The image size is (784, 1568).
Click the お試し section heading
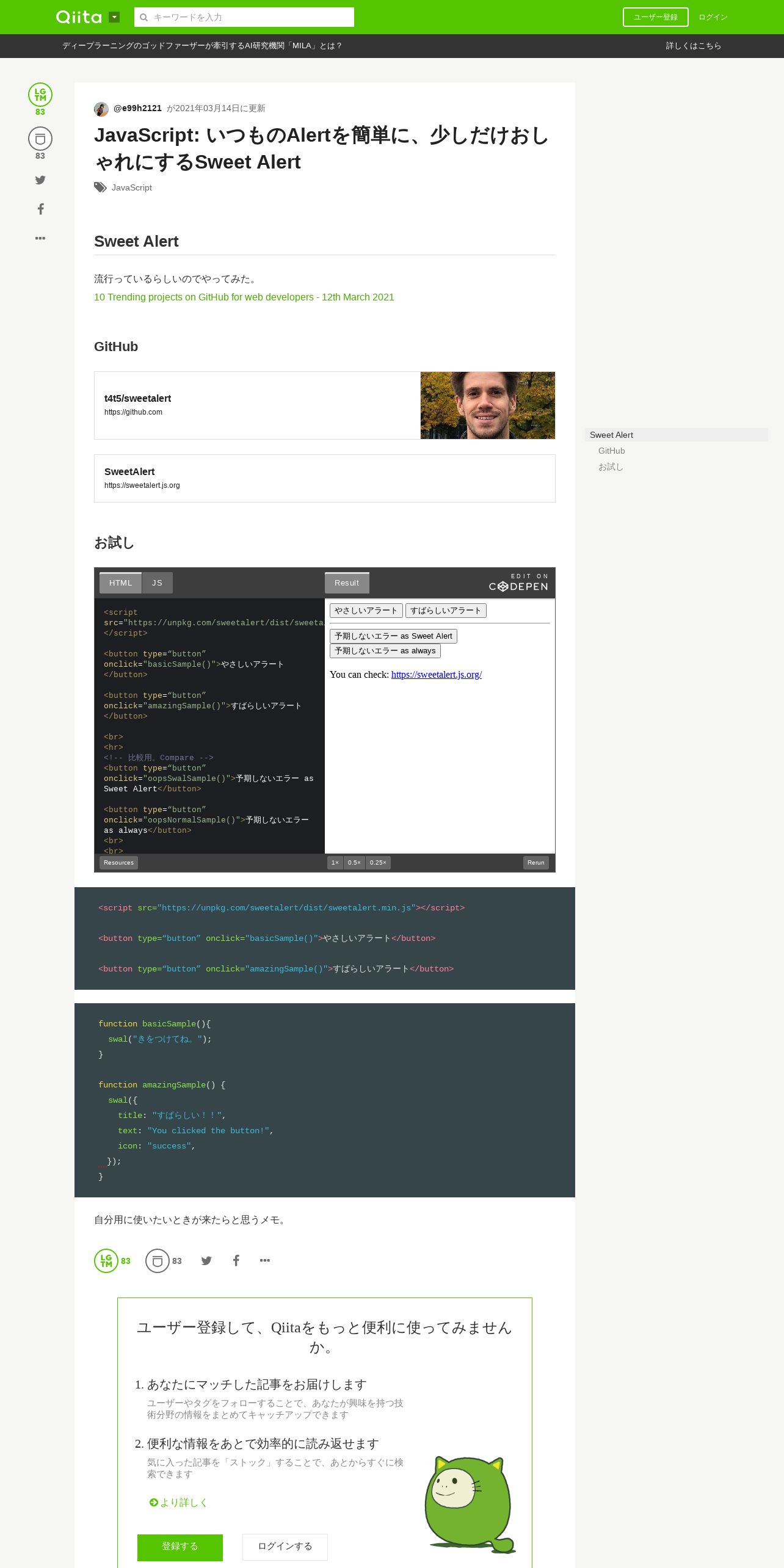coord(114,543)
